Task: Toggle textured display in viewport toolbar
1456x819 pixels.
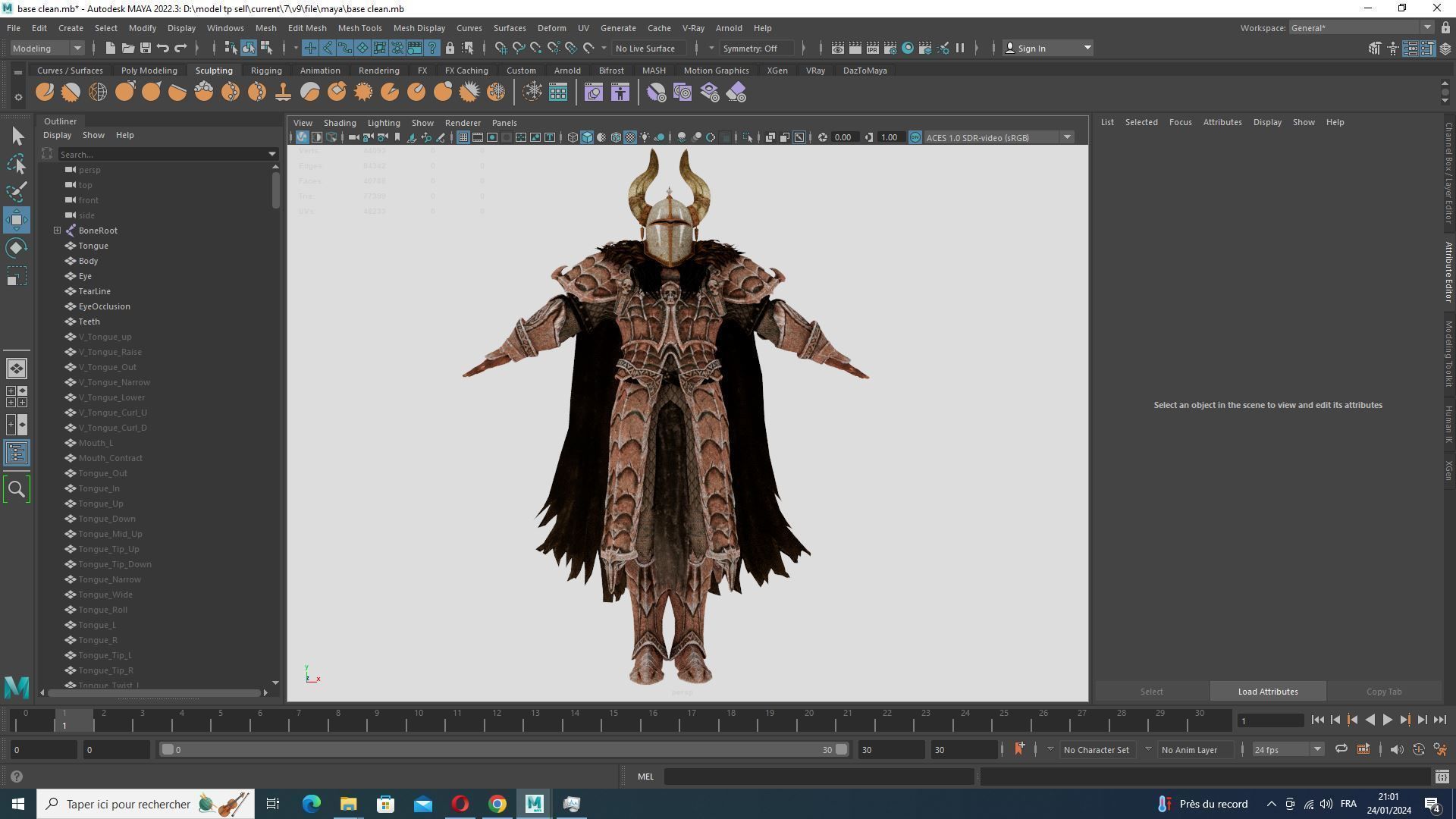Action: click(630, 137)
